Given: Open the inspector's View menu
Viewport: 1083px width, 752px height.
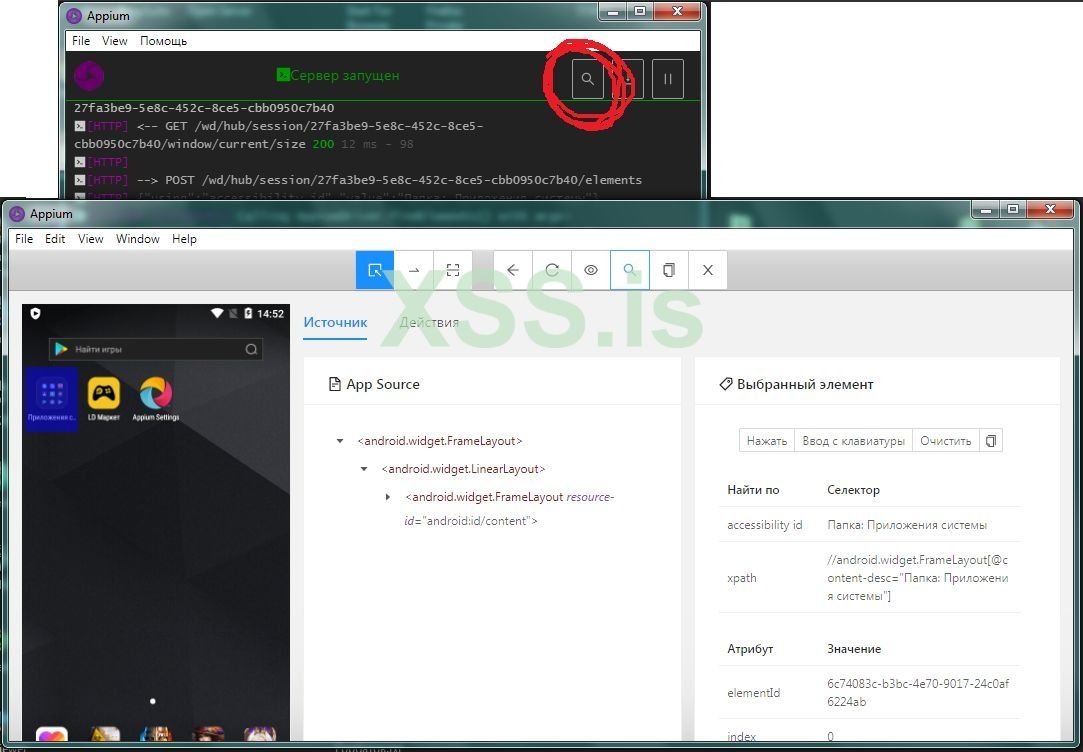Looking at the screenshot, I should tap(90, 239).
